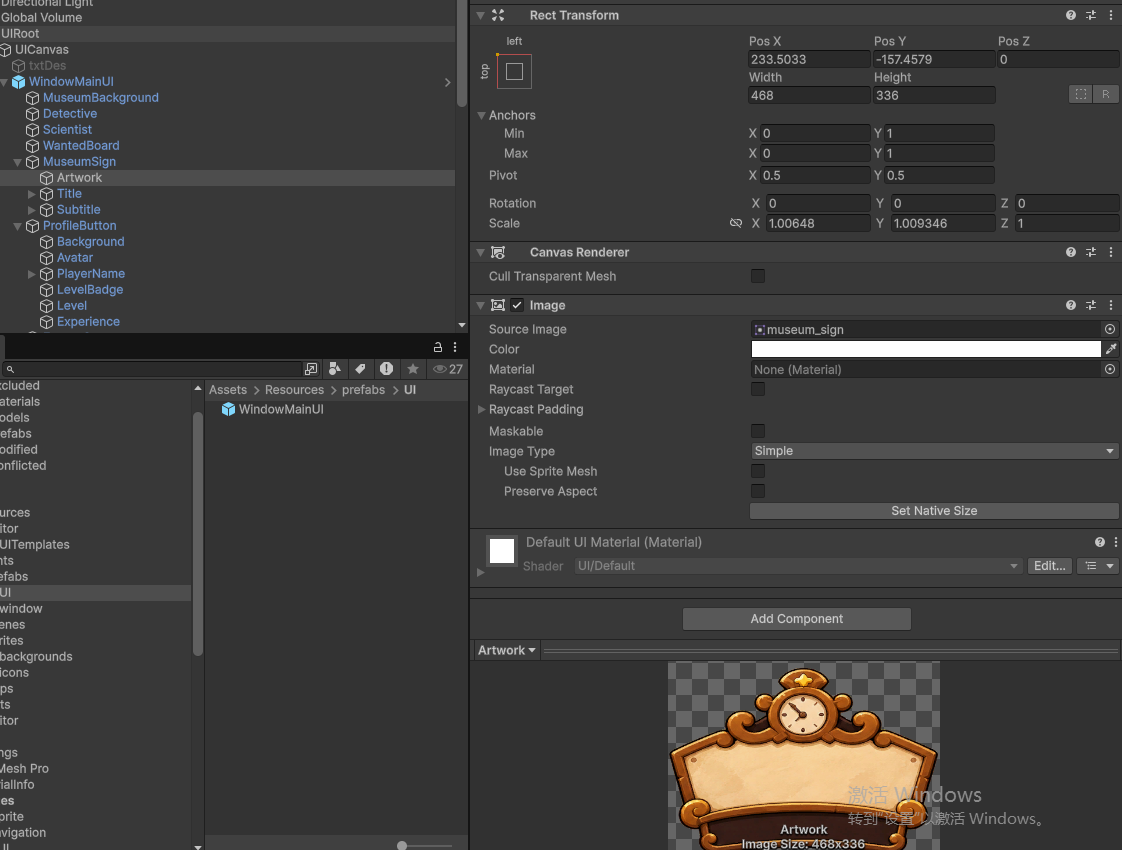Viewport: 1122px width, 850px height.
Task: Open Canvas Renderer component more-options menu
Action: pos(1111,252)
